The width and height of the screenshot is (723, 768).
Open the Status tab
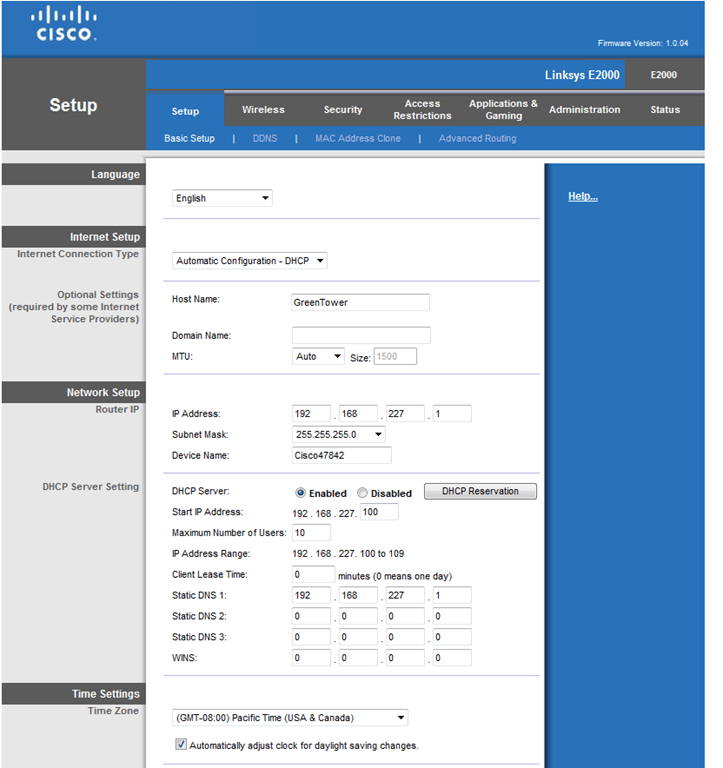point(665,110)
